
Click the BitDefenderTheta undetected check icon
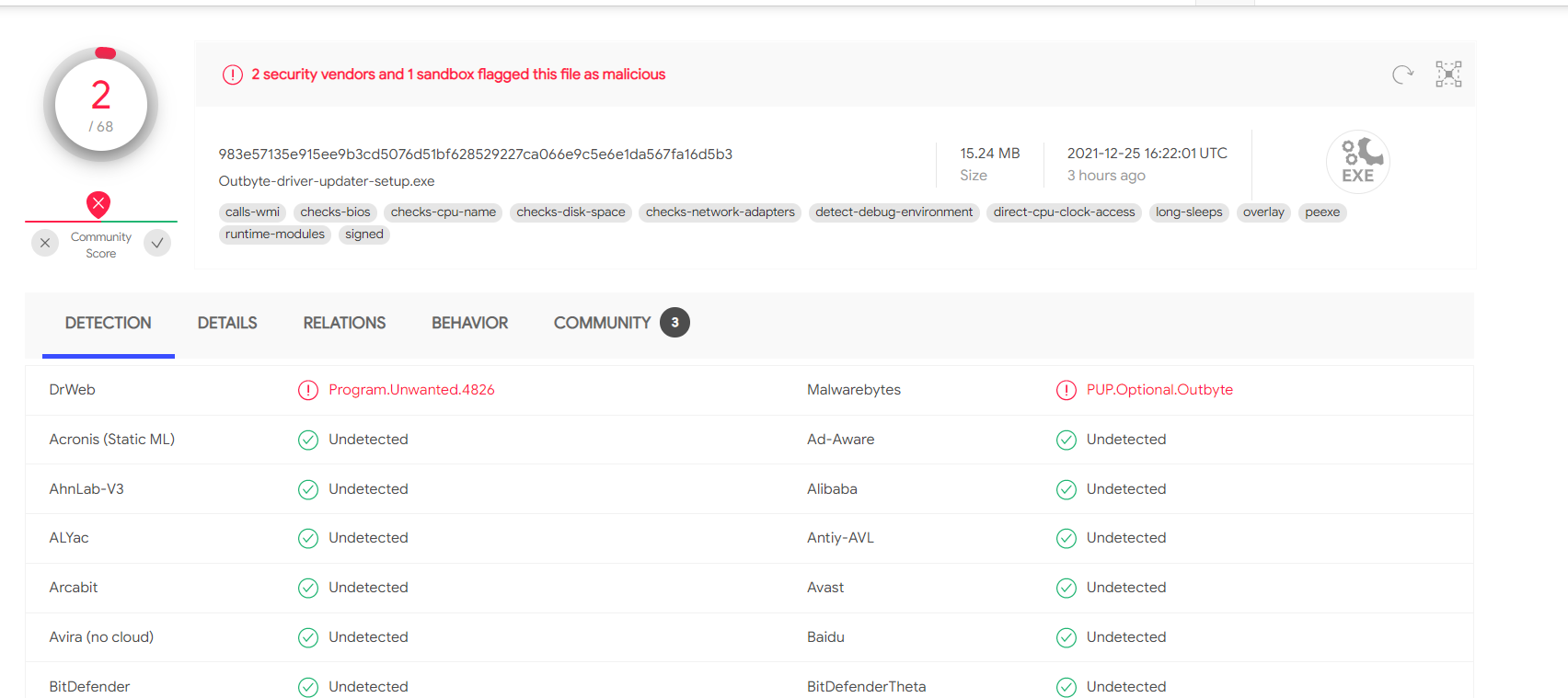1066,687
